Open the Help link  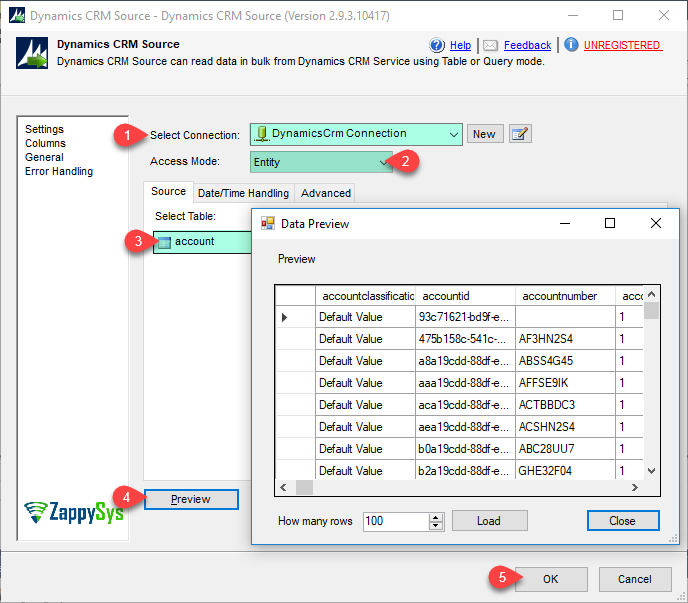460,45
